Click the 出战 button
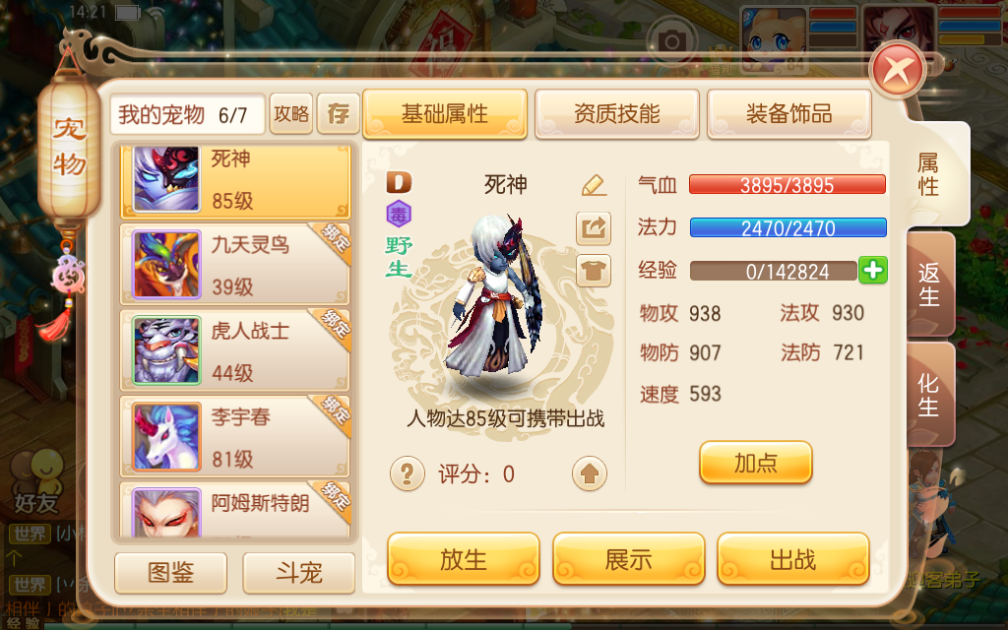The height and width of the screenshot is (630, 1008). click(x=793, y=559)
